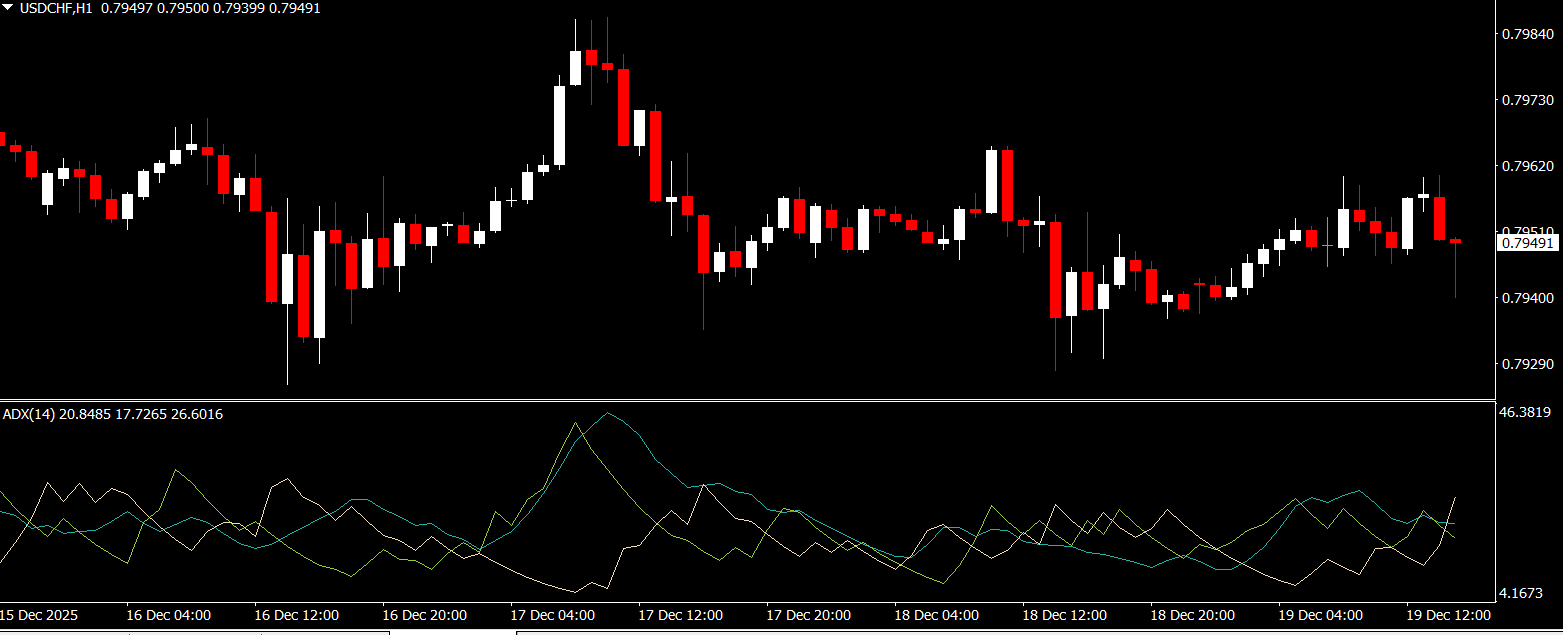Click the 26.6016 value in ADX header
The image size is (1563, 635).
pyautogui.click(x=197, y=414)
